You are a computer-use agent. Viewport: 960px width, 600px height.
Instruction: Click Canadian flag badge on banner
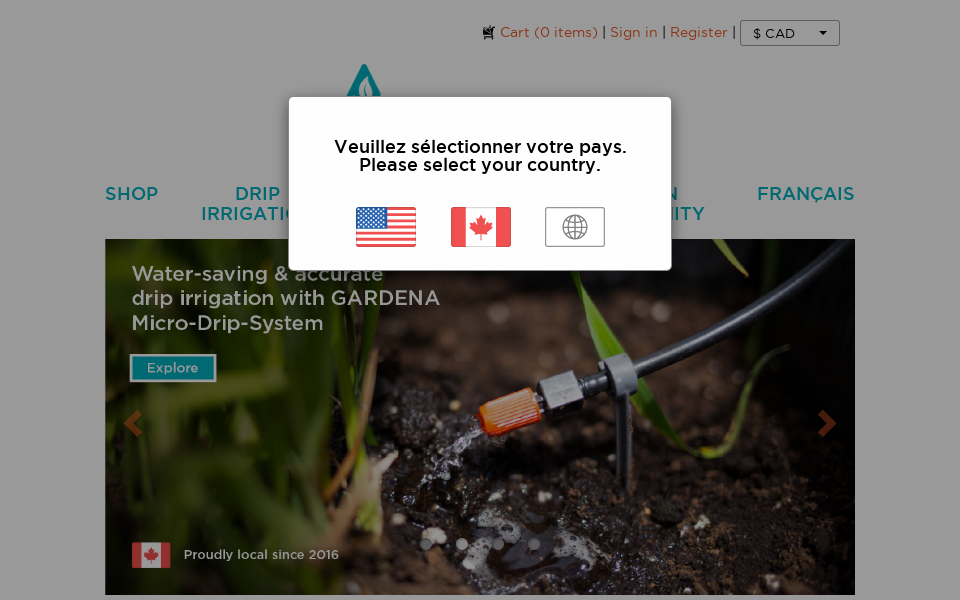pyautogui.click(x=151, y=555)
